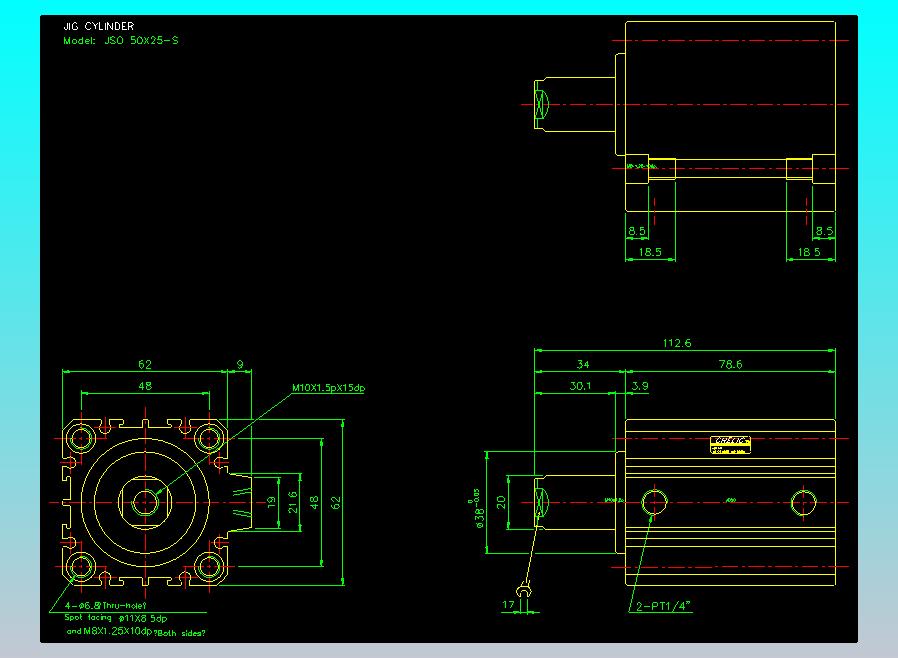This screenshot has width=898, height=658.
Task: Click the right "18.5" dimension in top view
Action: (x=809, y=252)
